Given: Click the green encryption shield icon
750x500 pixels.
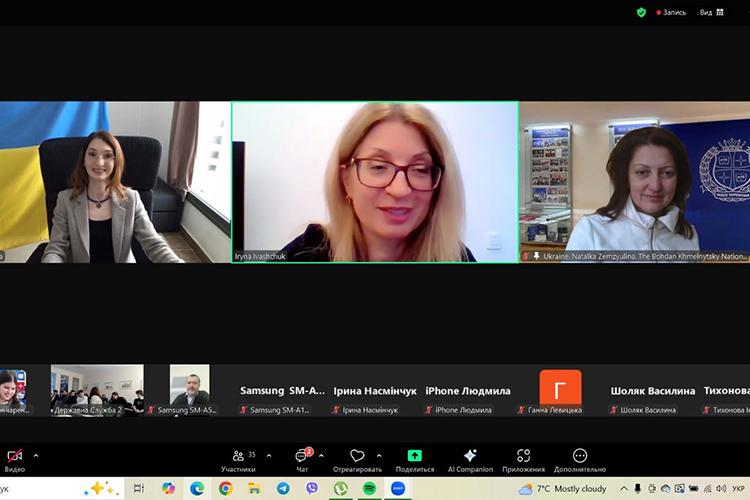Looking at the screenshot, I should point(641,12).
